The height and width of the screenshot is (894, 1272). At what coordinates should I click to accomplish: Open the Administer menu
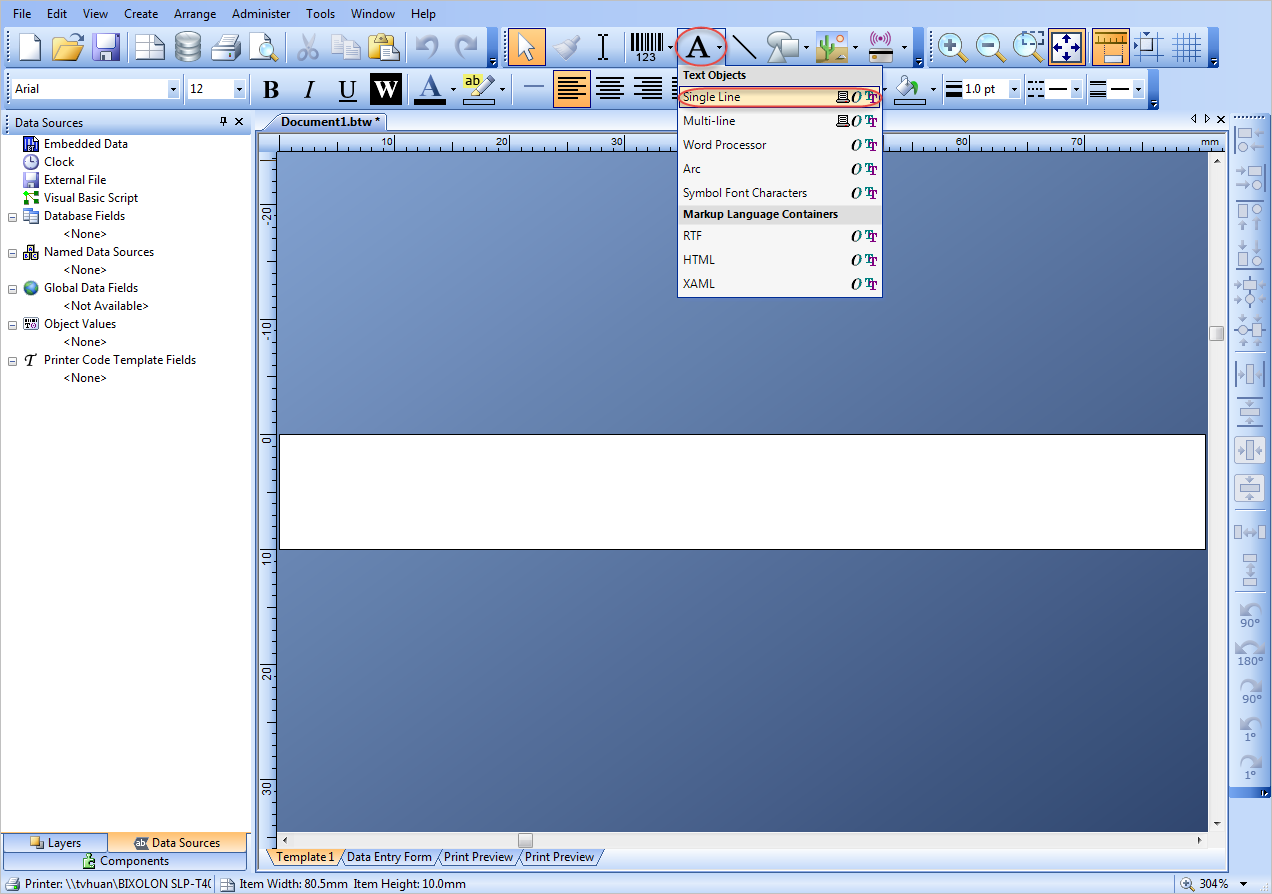tap(261, 14)
